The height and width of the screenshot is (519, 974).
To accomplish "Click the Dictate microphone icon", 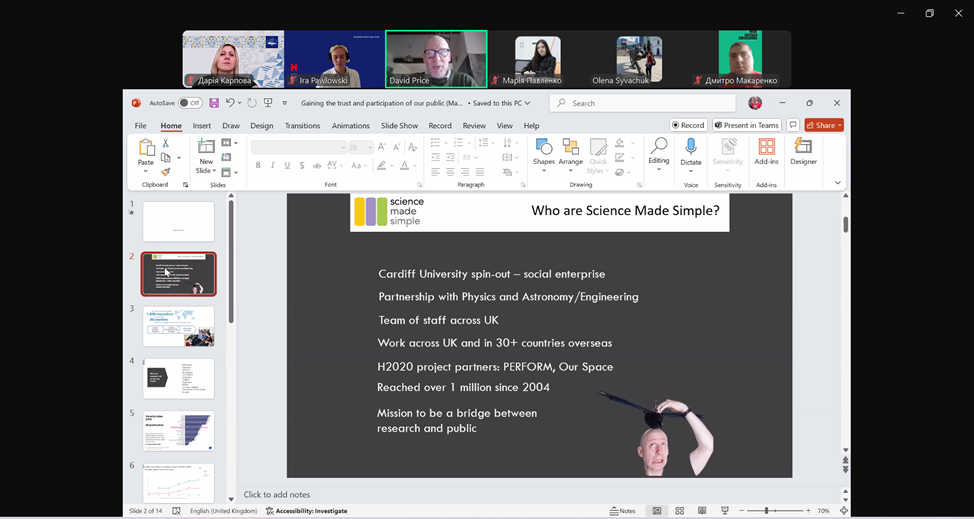I will 690,147.
